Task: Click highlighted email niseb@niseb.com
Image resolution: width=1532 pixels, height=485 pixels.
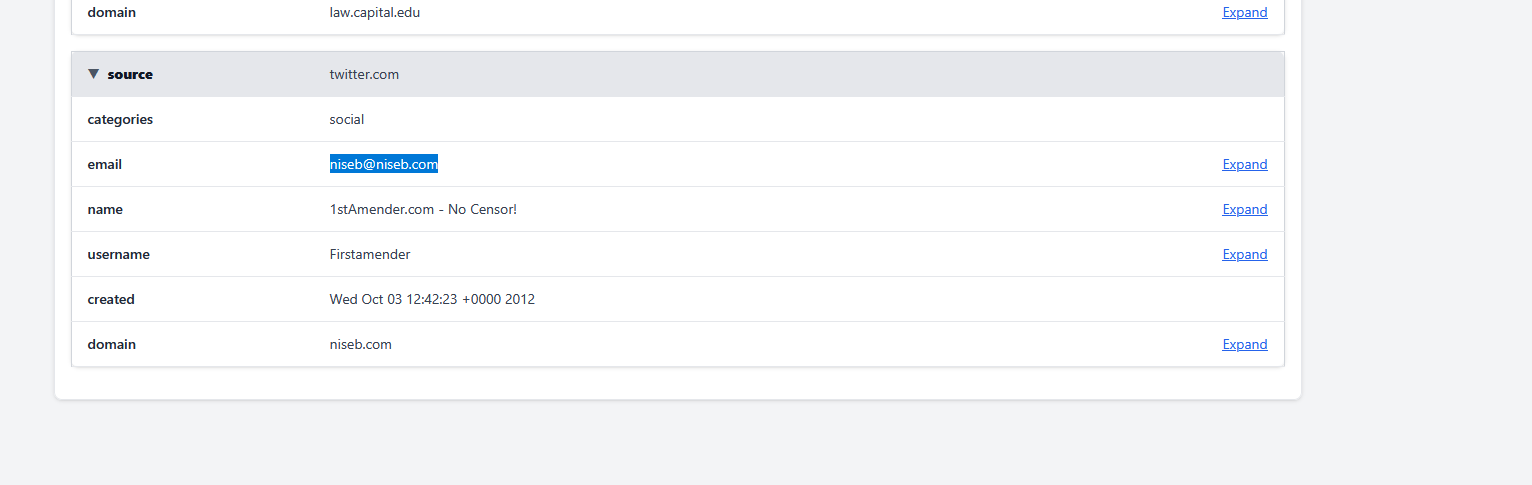Action: (384, 165)
